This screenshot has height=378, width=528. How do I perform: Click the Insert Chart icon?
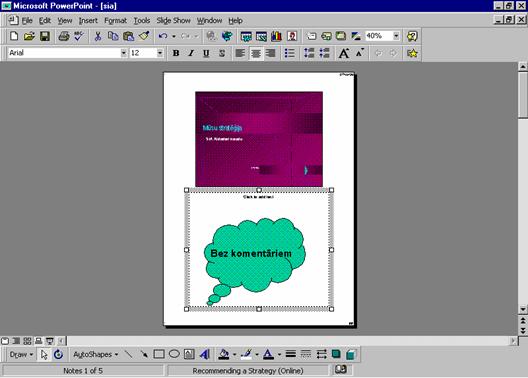(x=276, y=36)
